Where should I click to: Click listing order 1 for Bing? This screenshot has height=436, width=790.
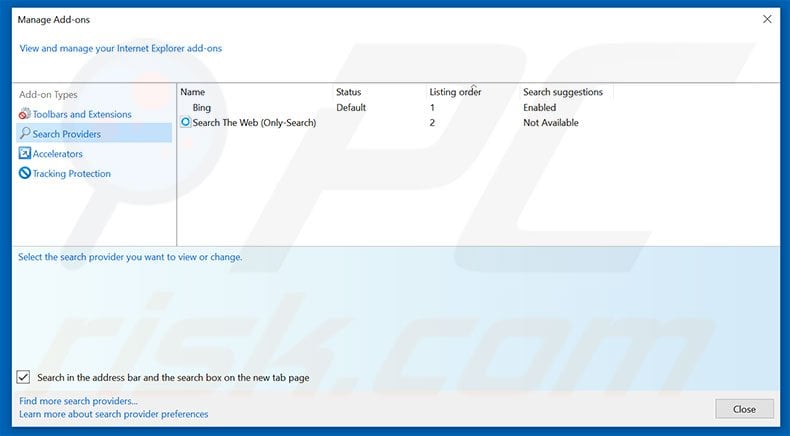432,107
